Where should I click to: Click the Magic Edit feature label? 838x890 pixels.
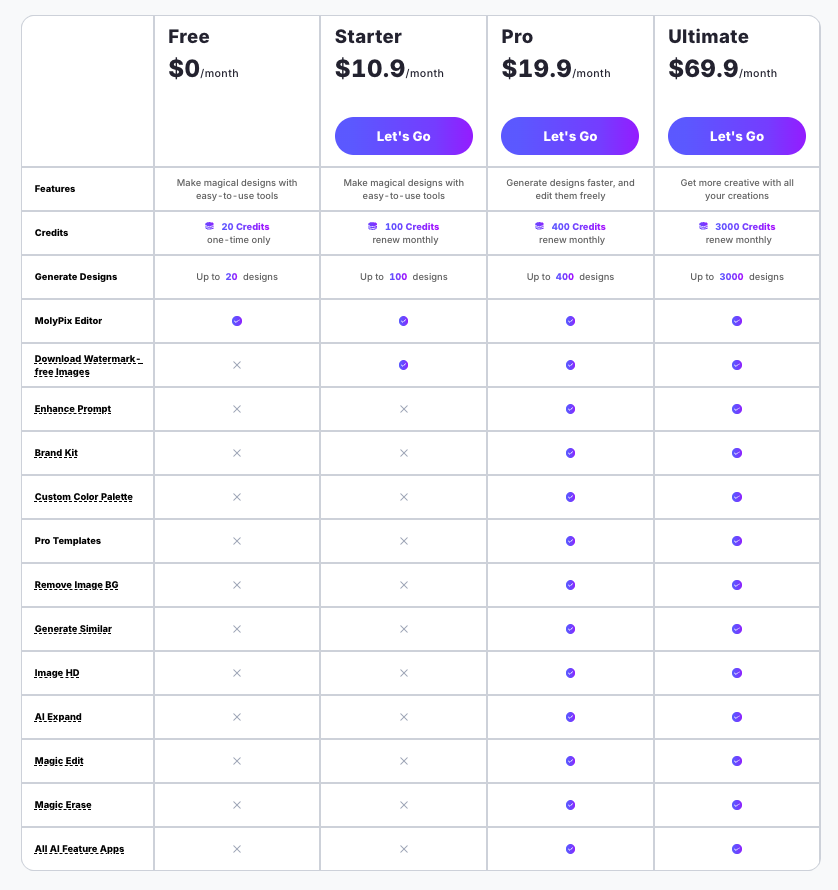tap(59, 761)
